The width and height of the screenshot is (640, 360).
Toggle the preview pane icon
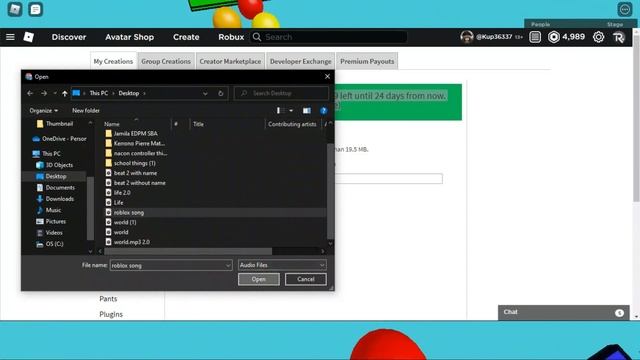tap(307, 111)
